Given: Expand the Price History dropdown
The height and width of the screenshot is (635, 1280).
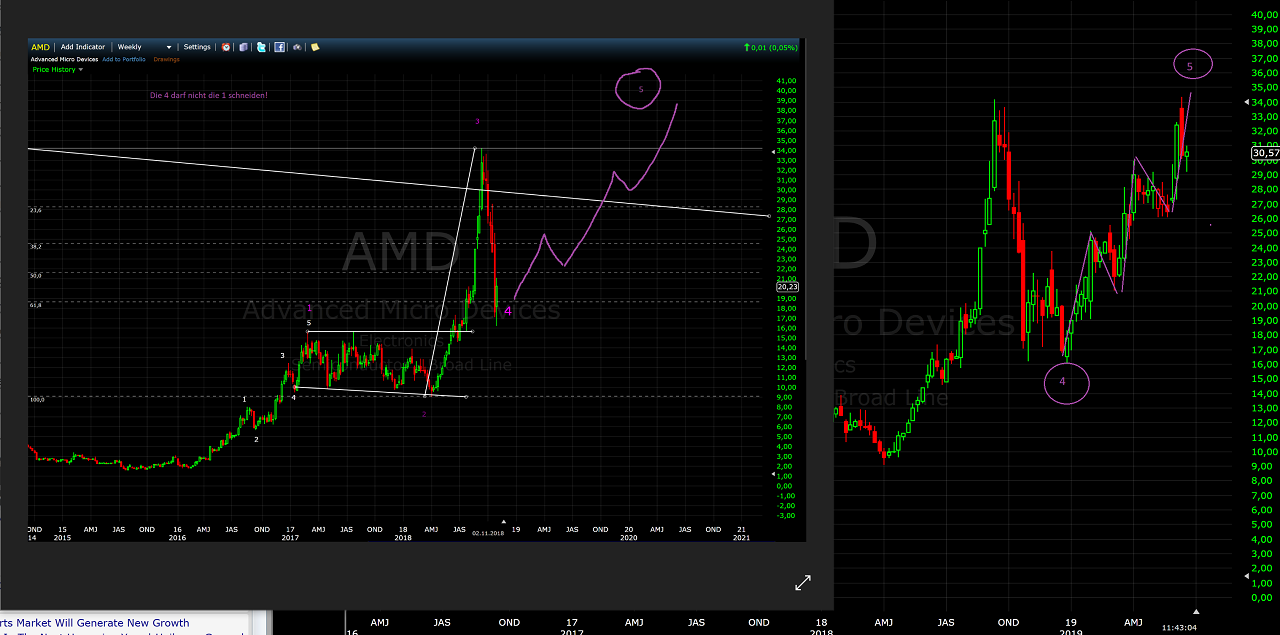Looking at the screenshot, I should (x=58, y=69).
